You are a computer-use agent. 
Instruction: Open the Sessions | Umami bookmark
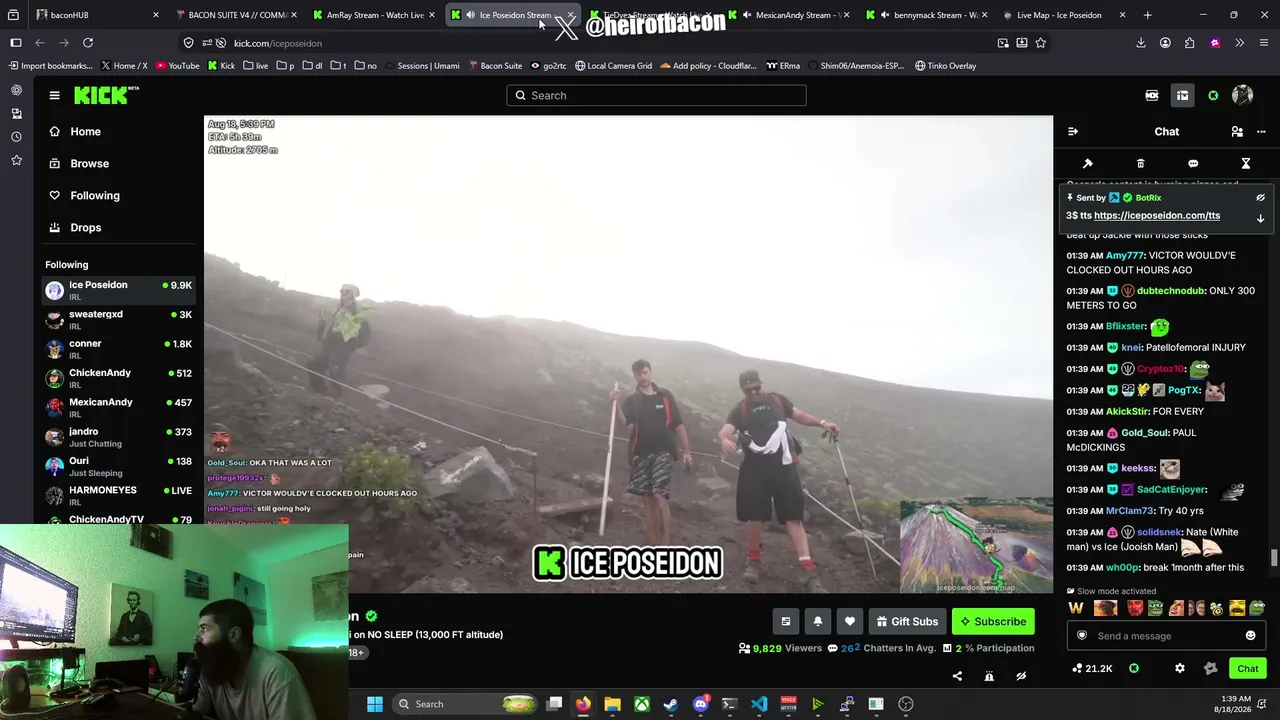(x=421, y=66)
